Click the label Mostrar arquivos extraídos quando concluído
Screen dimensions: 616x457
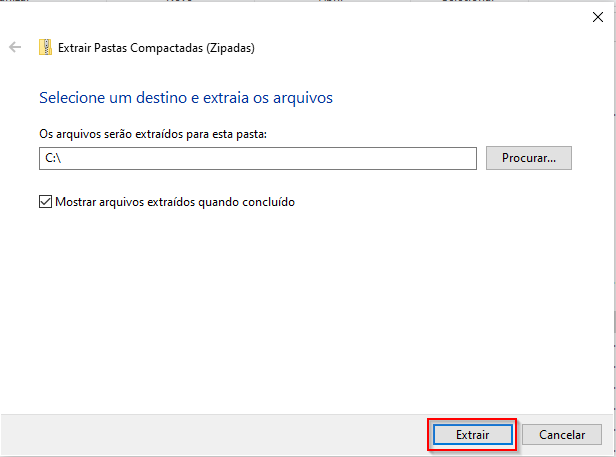pos(175,202)
